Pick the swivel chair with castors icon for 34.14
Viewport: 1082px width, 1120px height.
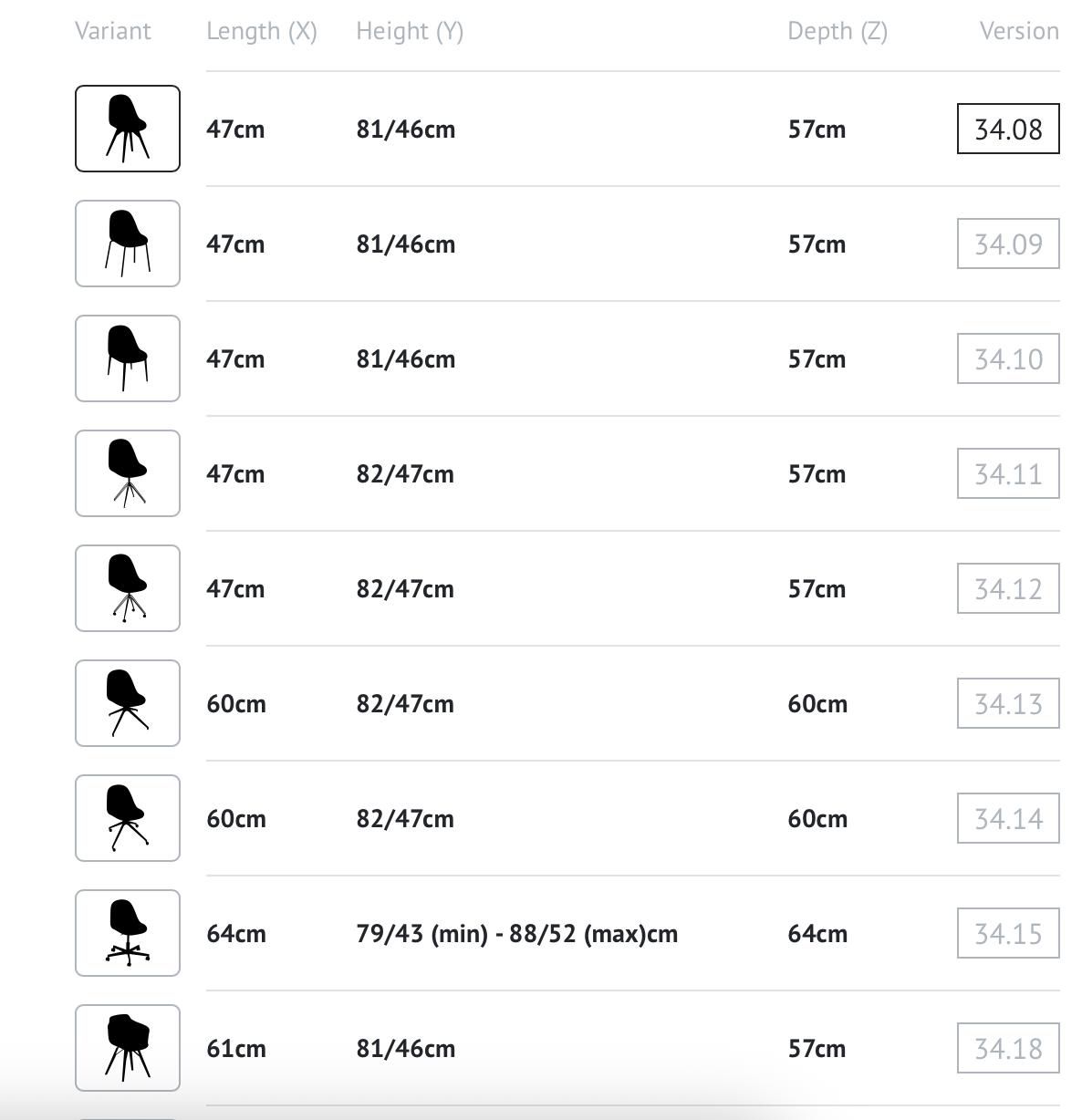[x=128, y=818]
